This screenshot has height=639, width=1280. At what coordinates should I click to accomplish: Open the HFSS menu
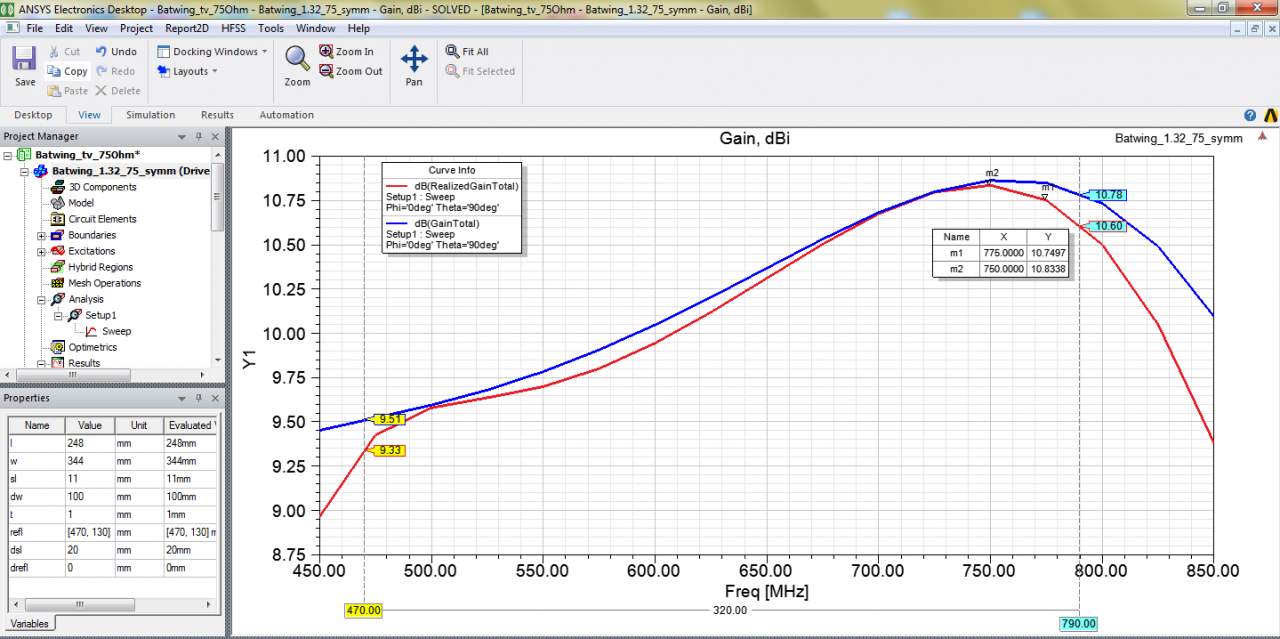(233, 28)
